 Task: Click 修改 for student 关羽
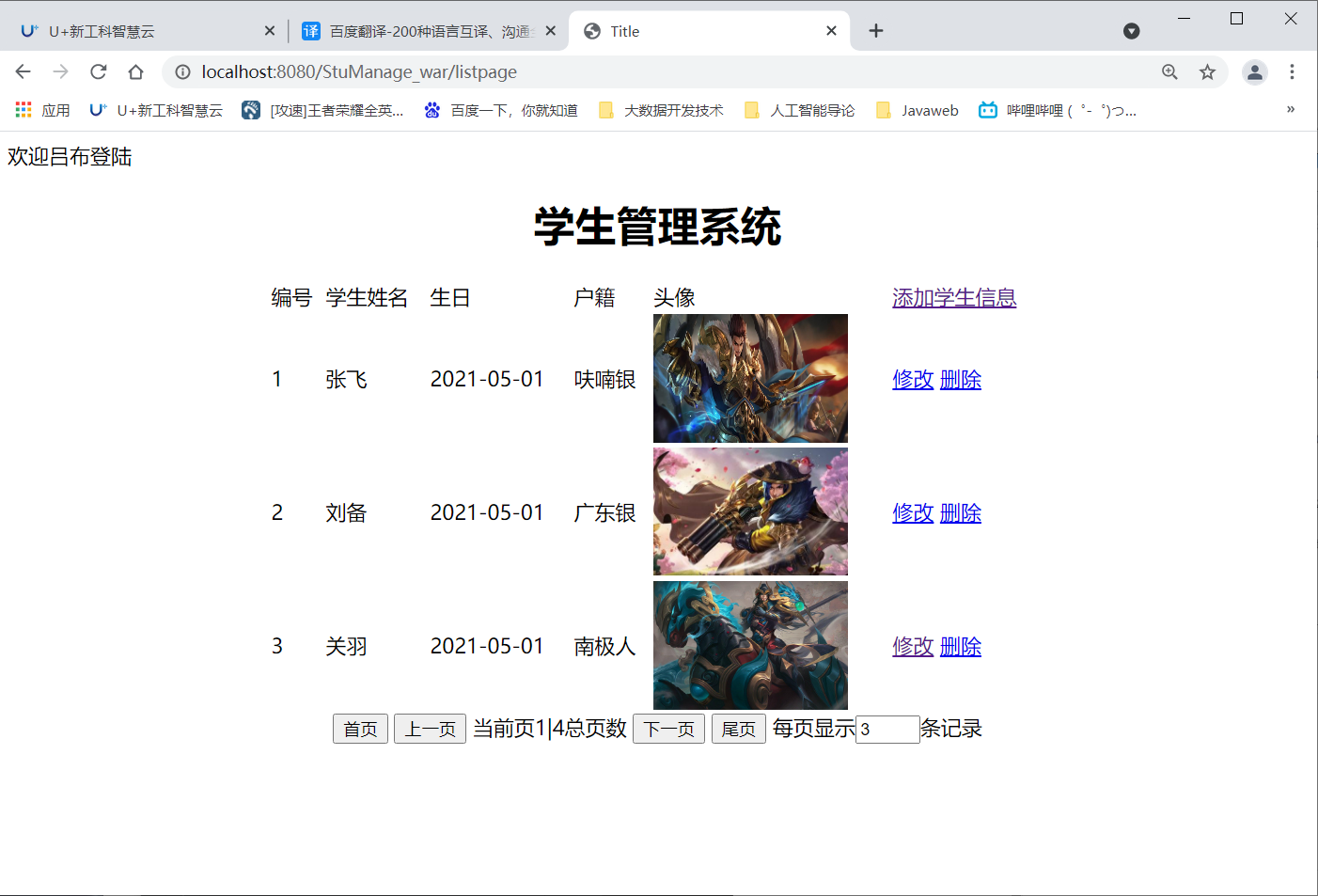tap(913, 647)
